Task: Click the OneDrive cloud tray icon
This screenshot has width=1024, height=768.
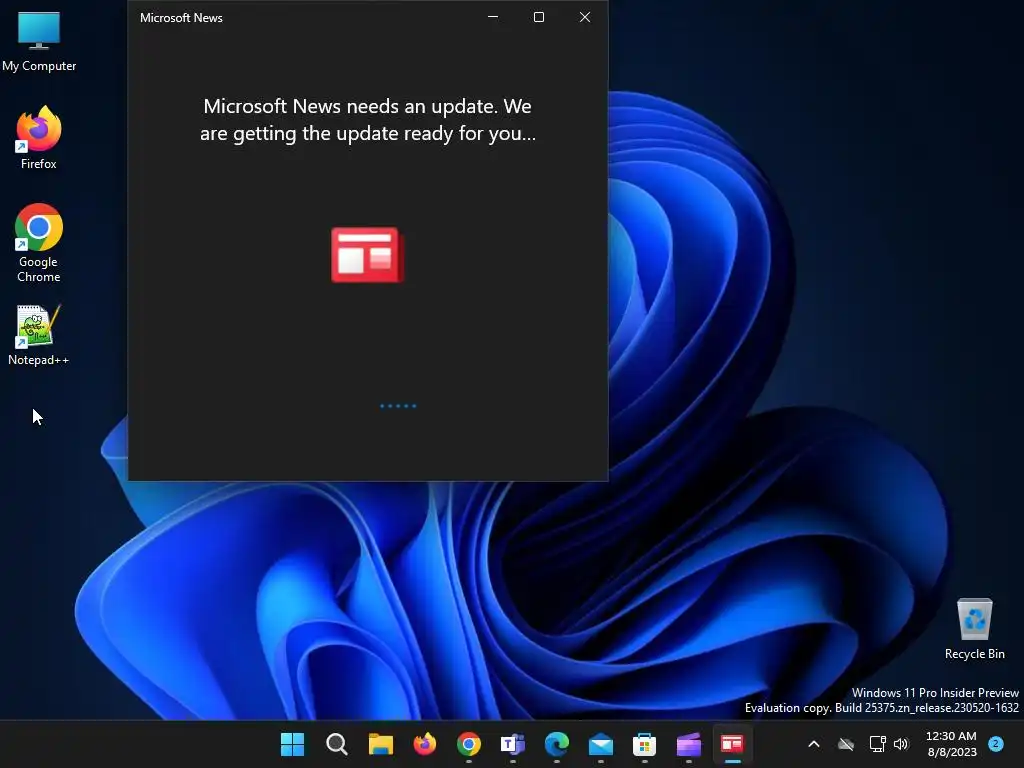Action: click(x=846, y=744)
